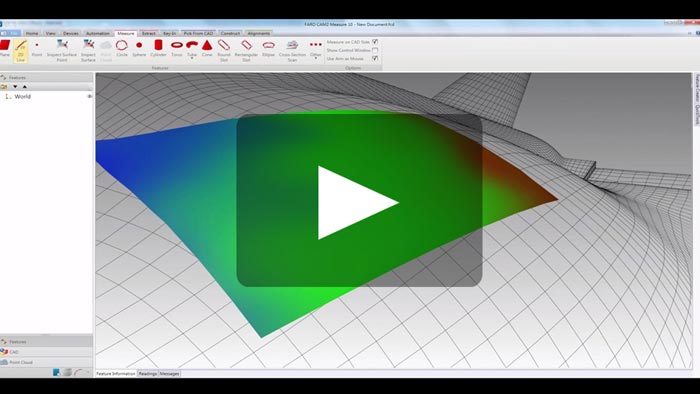
Task: Open the Feature Creator side tab
Action: tap(696, 88)
